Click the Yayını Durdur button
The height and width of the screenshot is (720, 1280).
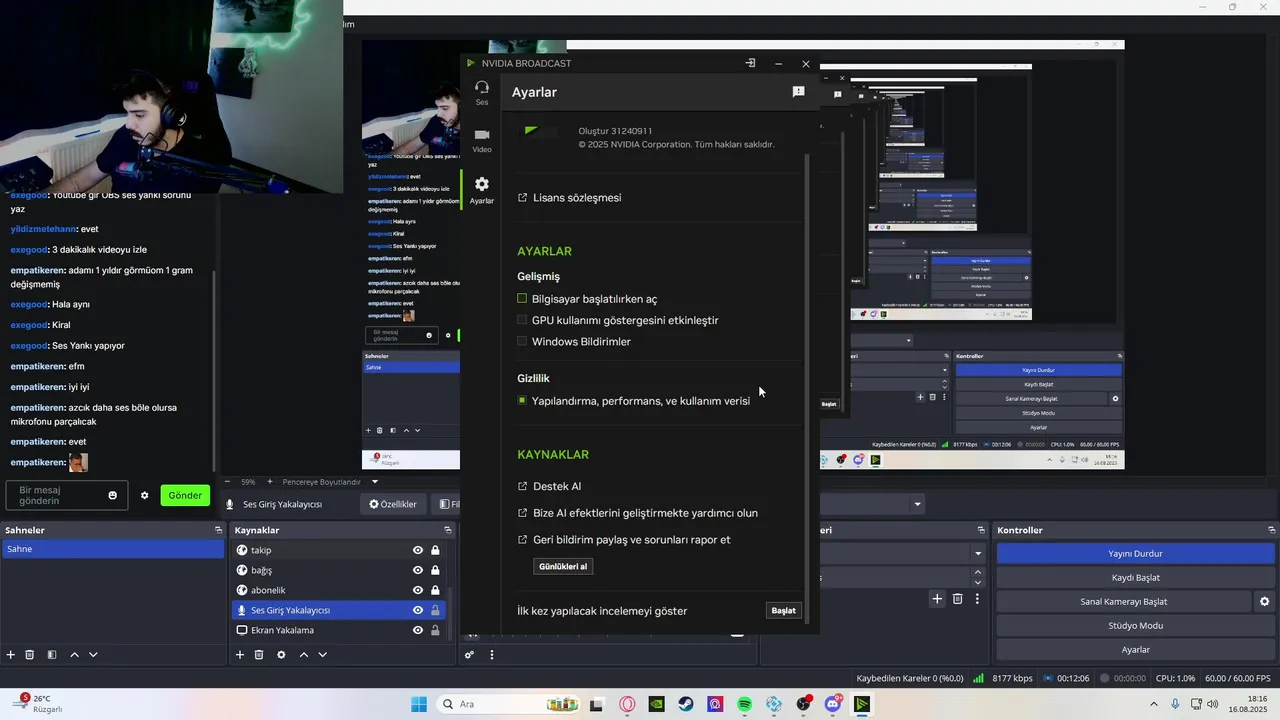[1135, 553]
